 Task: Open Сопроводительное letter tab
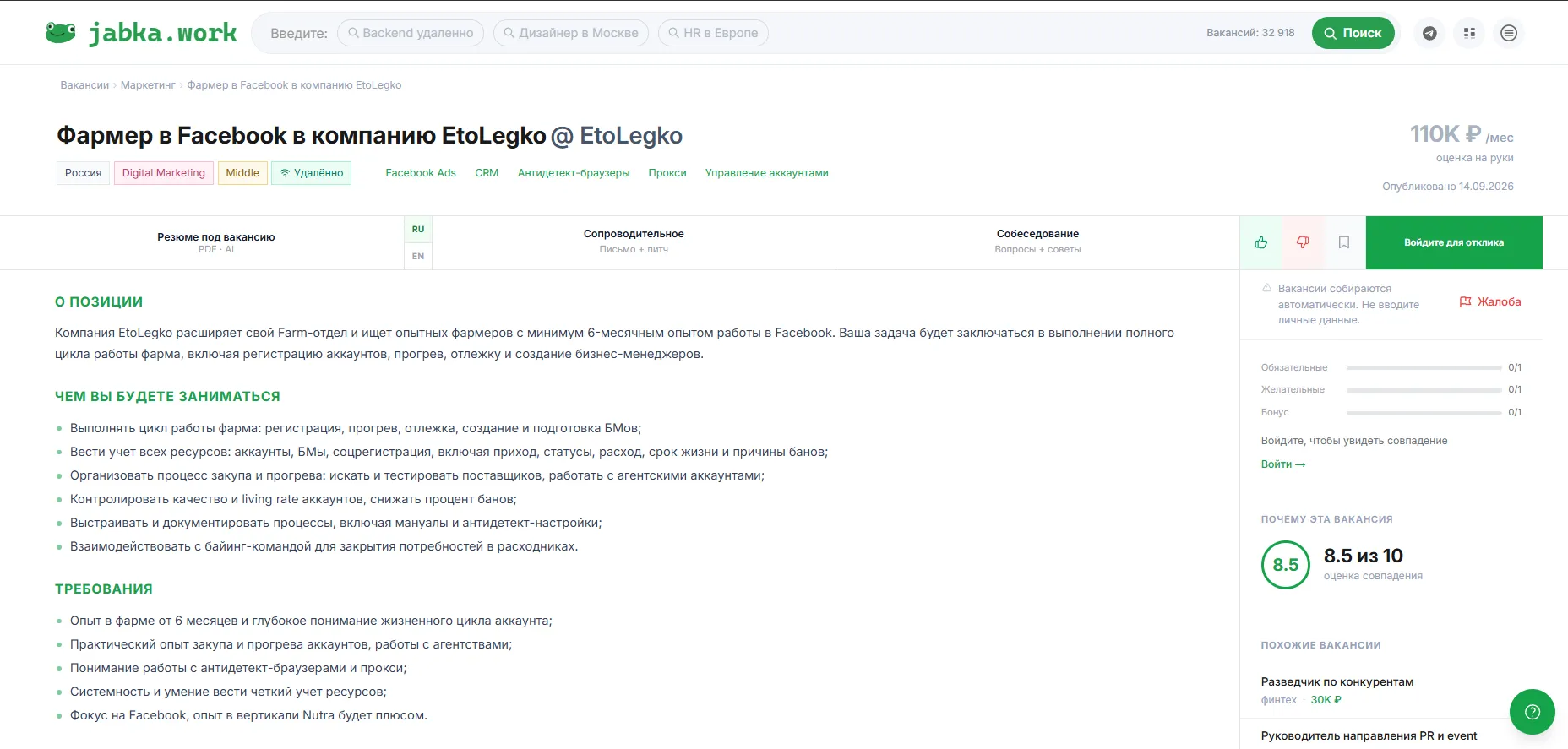634,242
